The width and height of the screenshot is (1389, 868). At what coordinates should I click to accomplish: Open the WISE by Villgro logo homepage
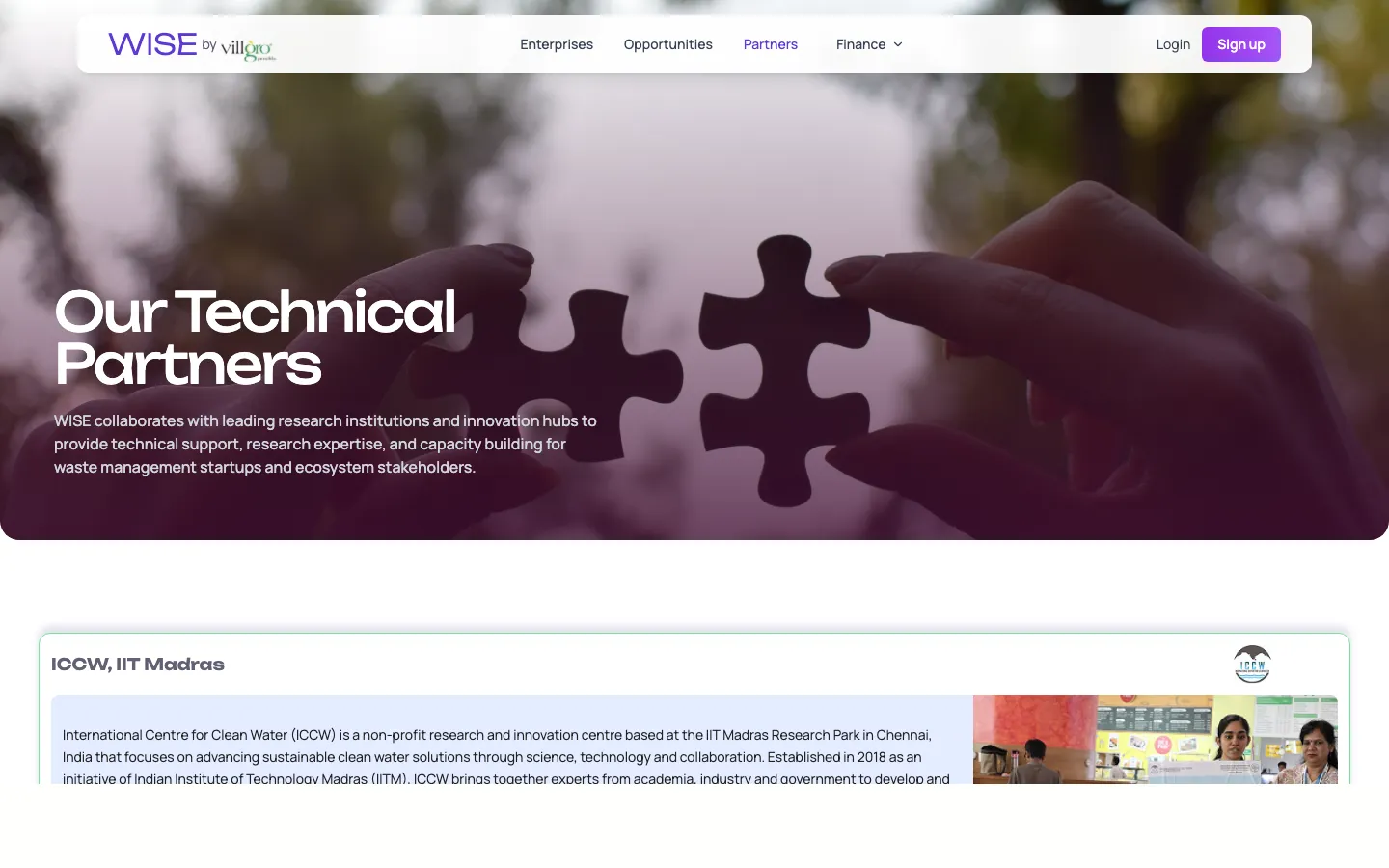[192, 44]
